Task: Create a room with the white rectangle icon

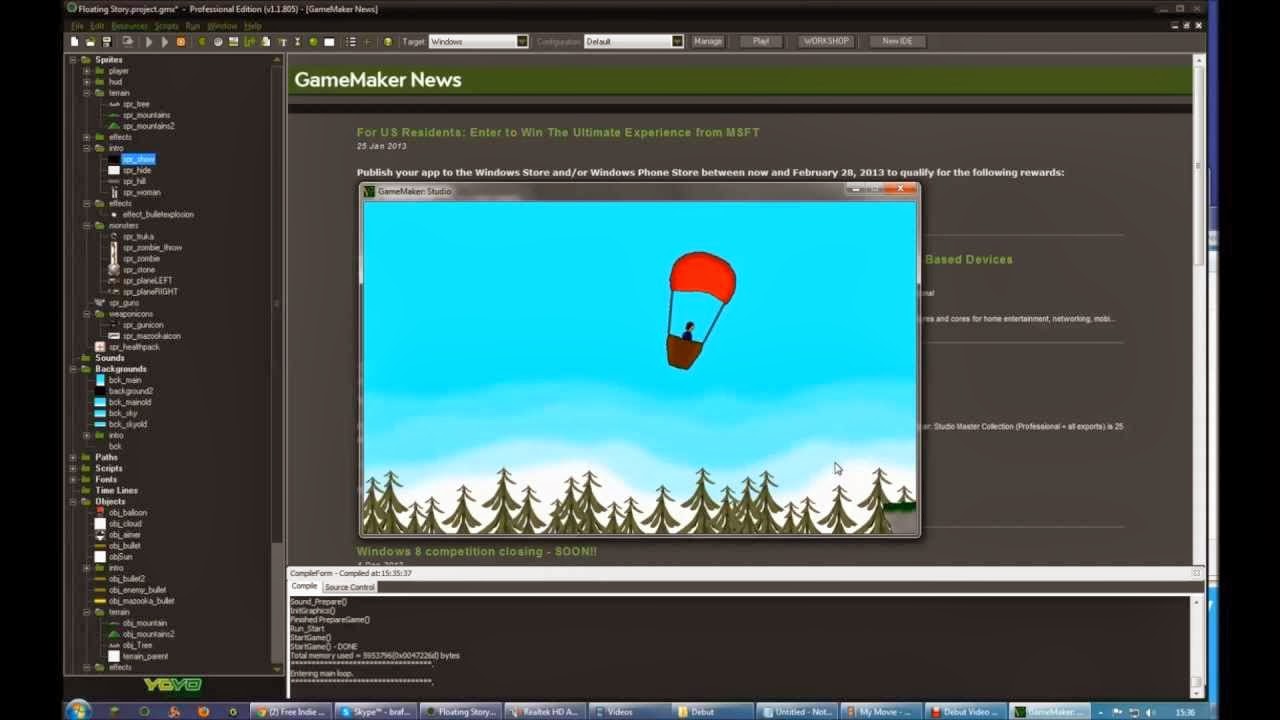Action: (329, 42)
